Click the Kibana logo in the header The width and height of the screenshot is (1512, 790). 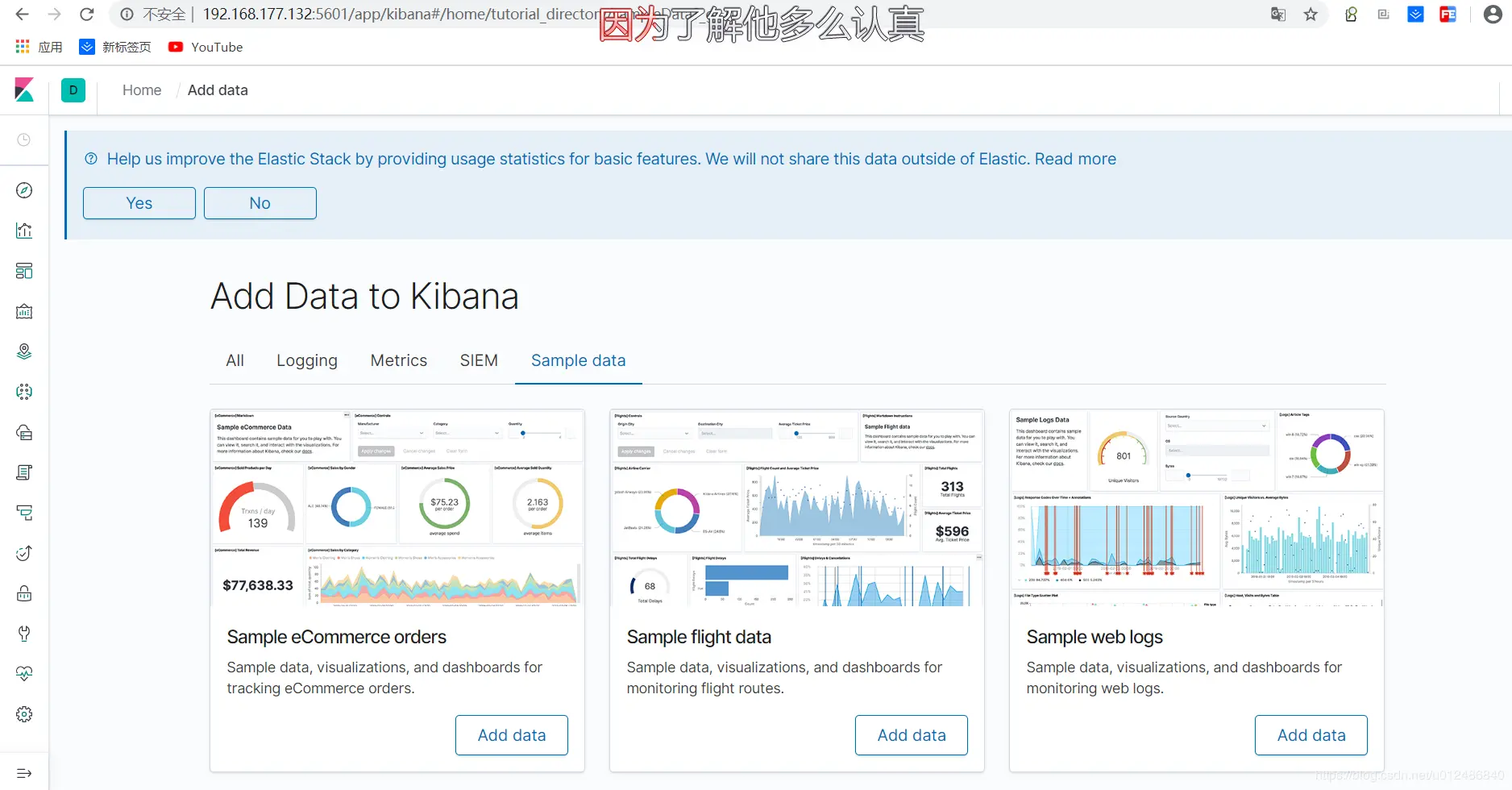coord(24,90)
